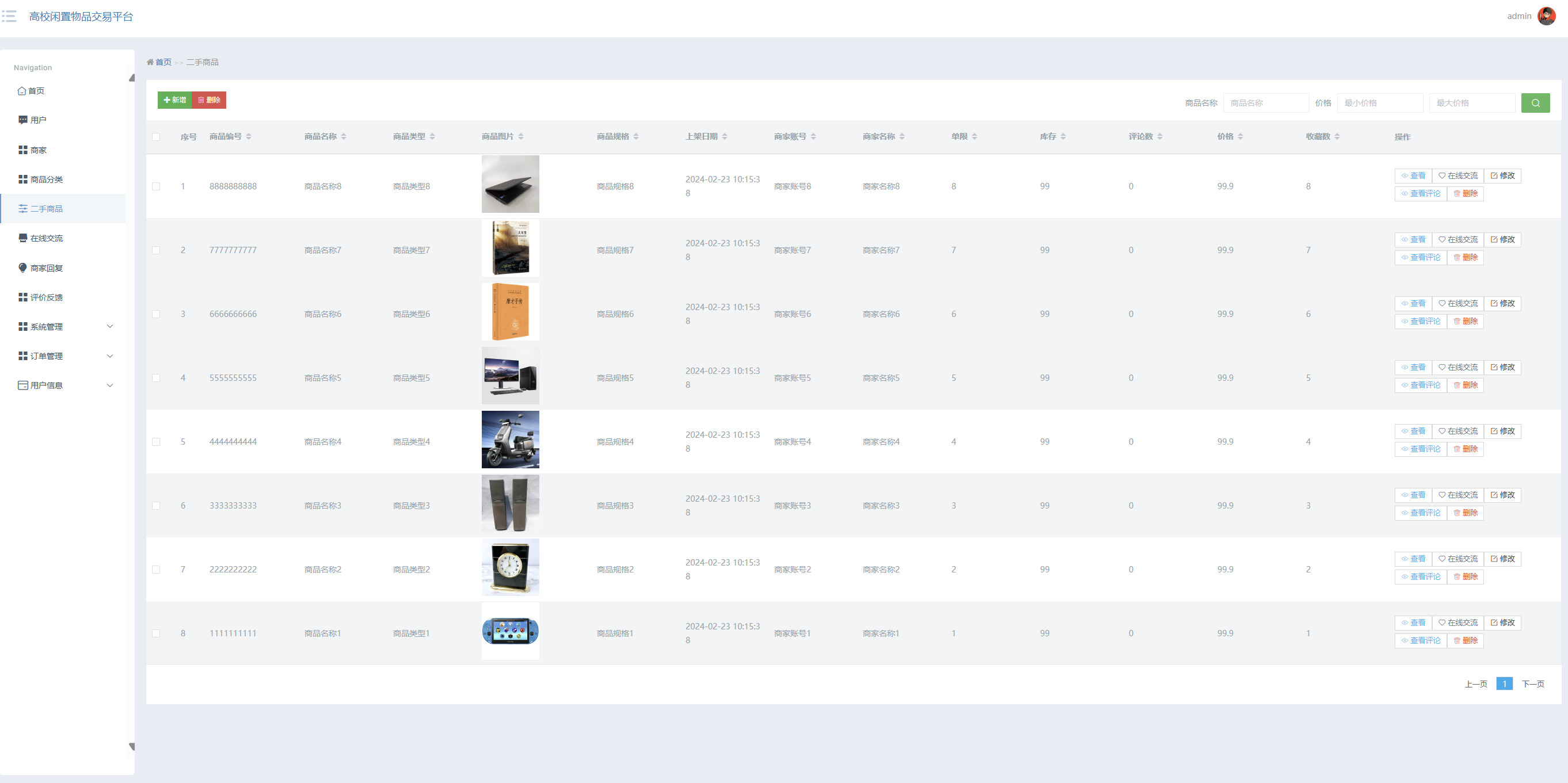Screen dimensions: 1568x783
Task: Check the row for 商品名称8
Action: pos(156,186)
